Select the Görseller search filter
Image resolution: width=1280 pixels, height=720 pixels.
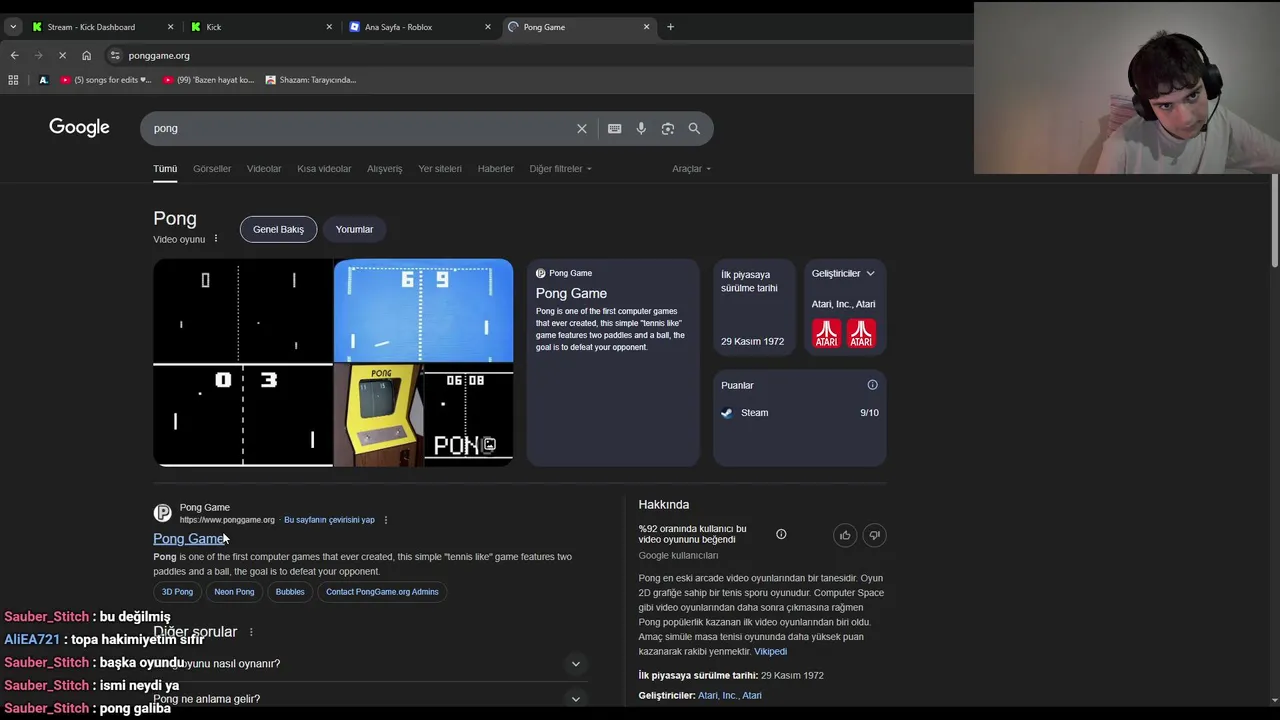(x=212, y=169)
